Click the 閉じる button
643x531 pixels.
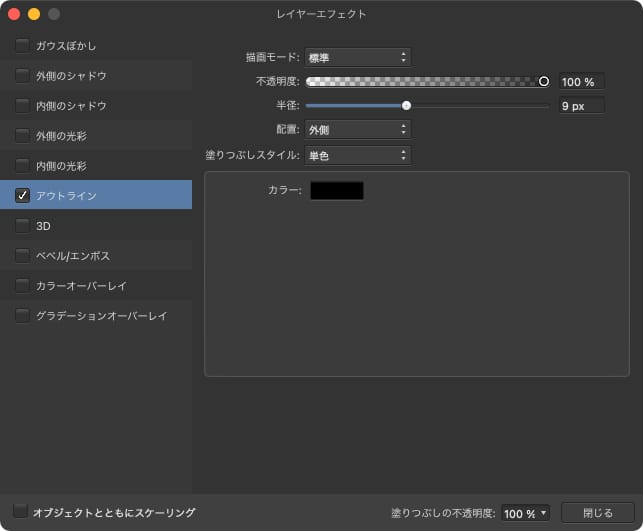pyautogui.click(x=598, y=512)
